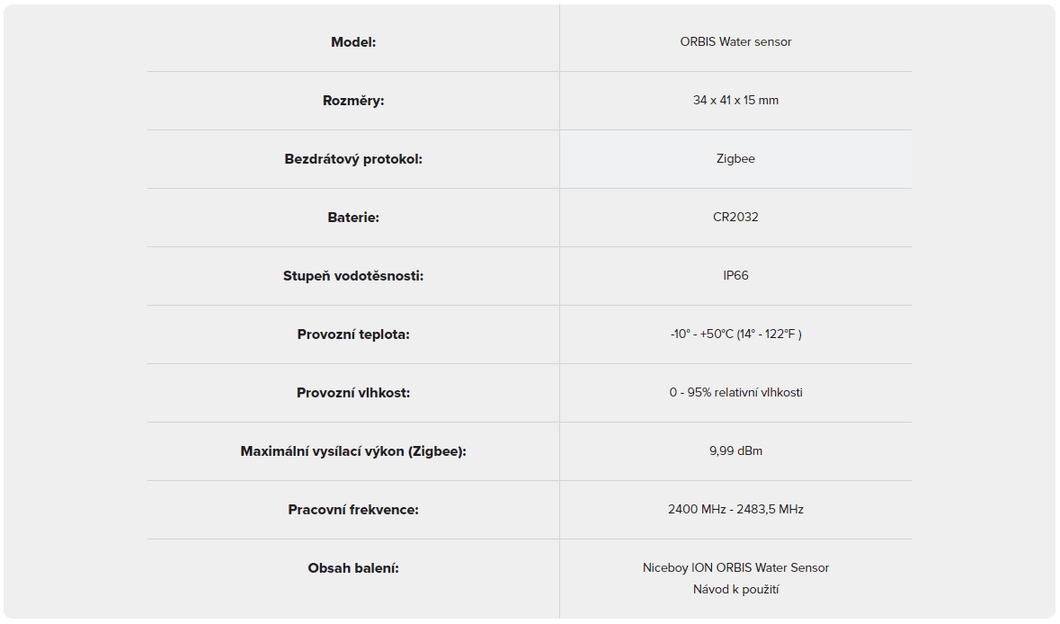Click the '34 x 41 x 15 mm' value
Screen dimensions: 1060x624
(x=735, y=101)
